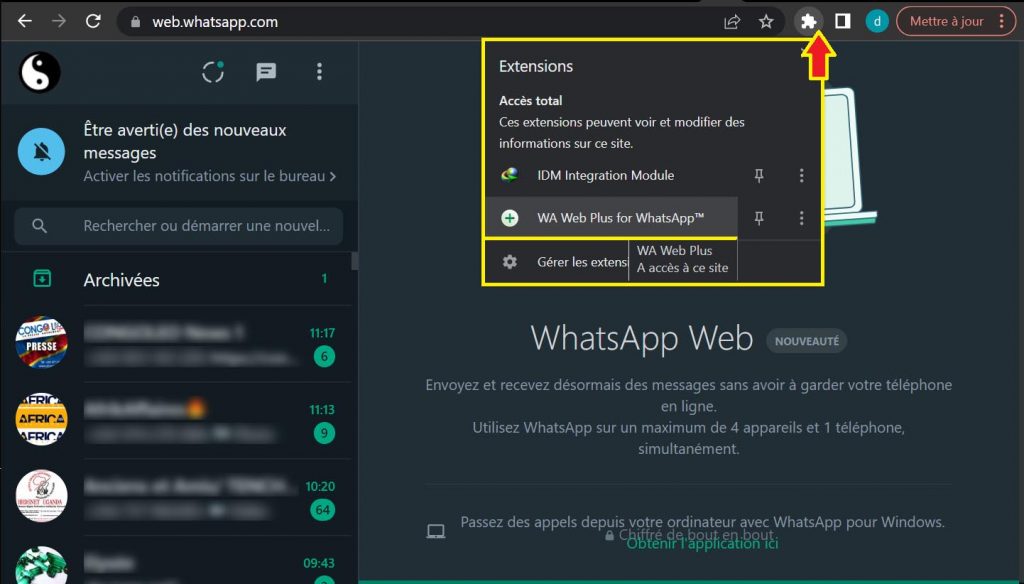Open the WhatsApp Status icon
The image size is (1024, 584).
[x=213, y=72]
